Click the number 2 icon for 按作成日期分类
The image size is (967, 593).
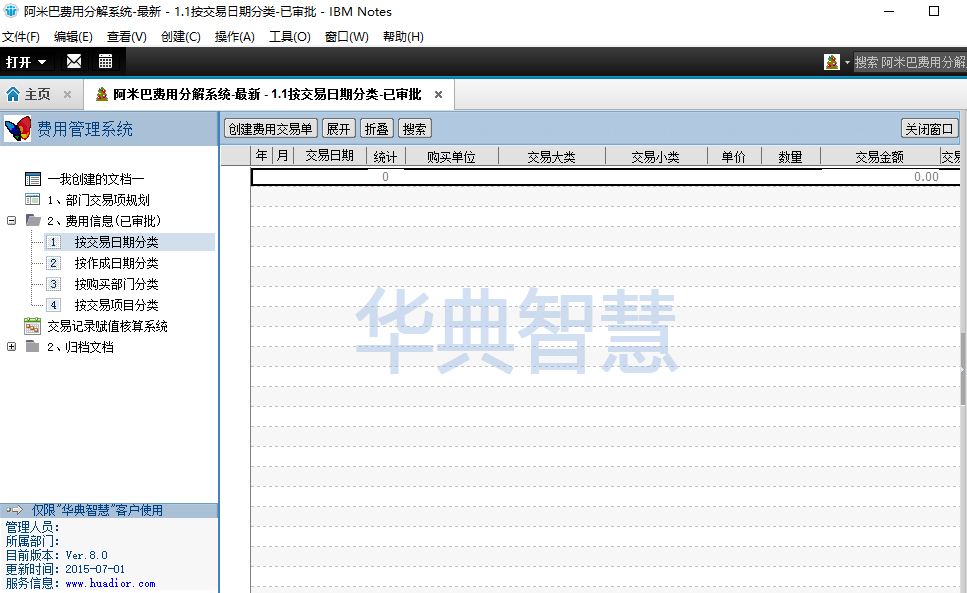(x=54, y=263)
